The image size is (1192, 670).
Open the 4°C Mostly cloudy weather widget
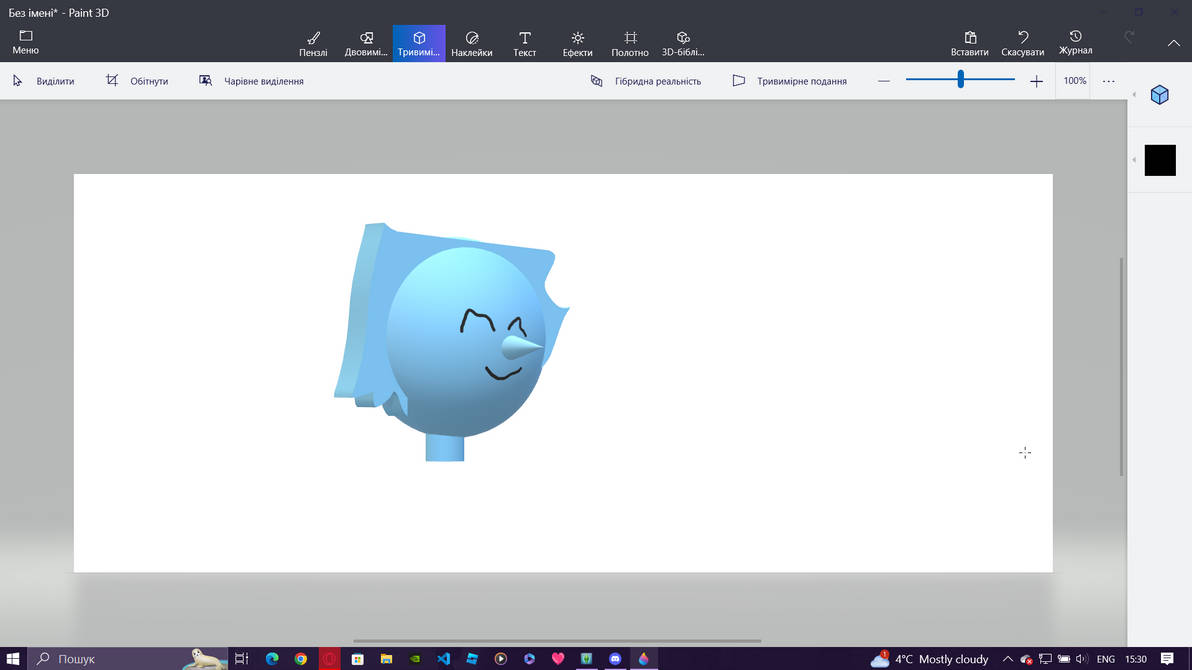929,659
